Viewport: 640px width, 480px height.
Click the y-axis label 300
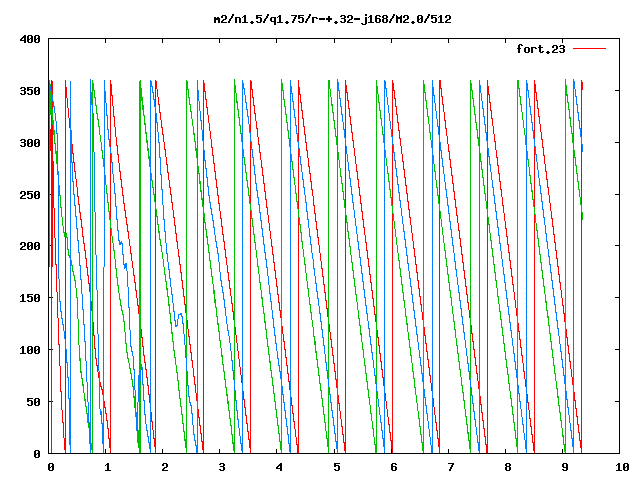pyautogui.click(x=30, y=143)
